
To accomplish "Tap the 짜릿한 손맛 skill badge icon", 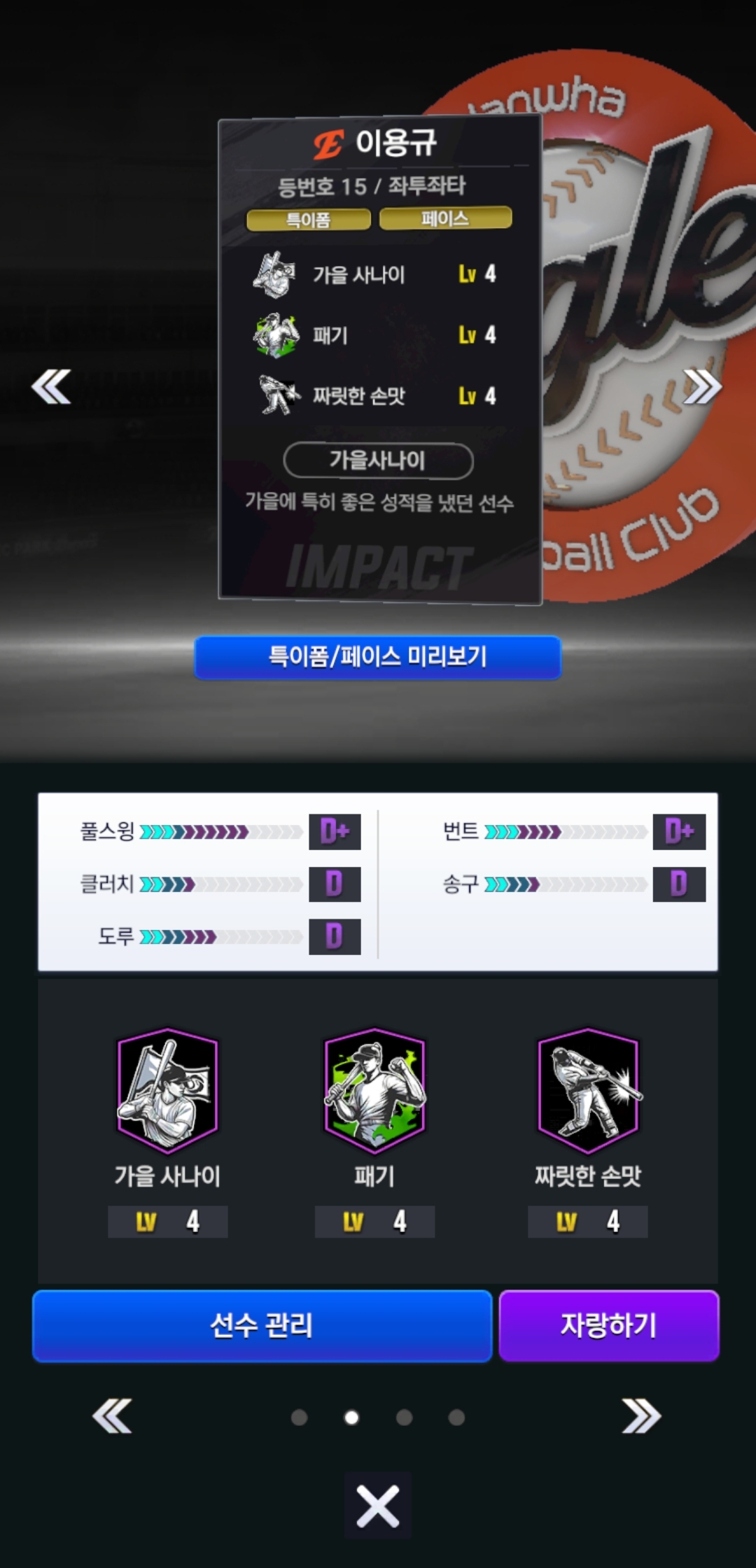I will coord(588,1091).
